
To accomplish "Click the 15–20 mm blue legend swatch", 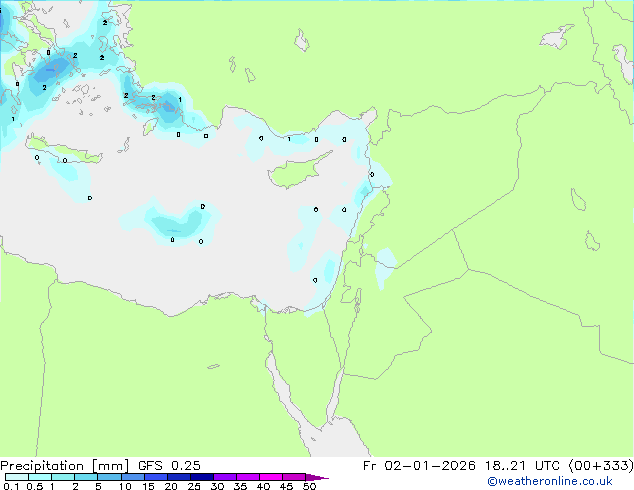I will click(x=156, y=477).
